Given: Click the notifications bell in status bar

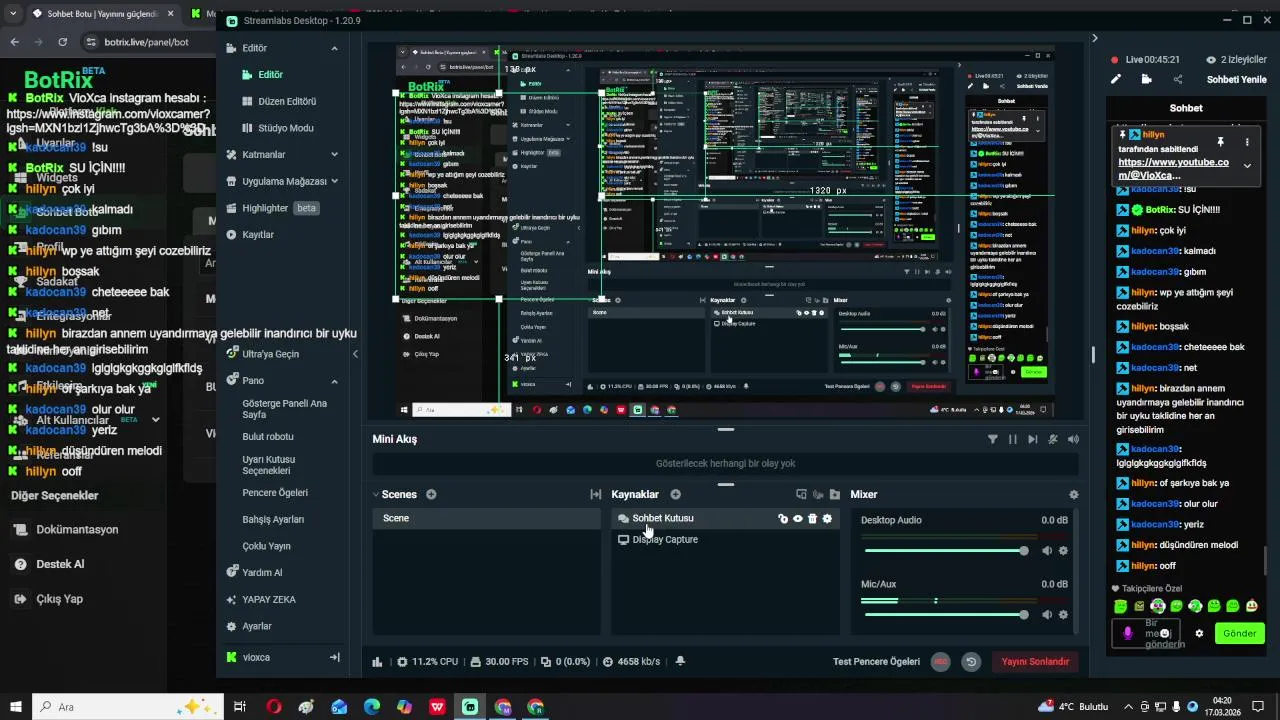Looking at the screenshot, I should [681, 661].
